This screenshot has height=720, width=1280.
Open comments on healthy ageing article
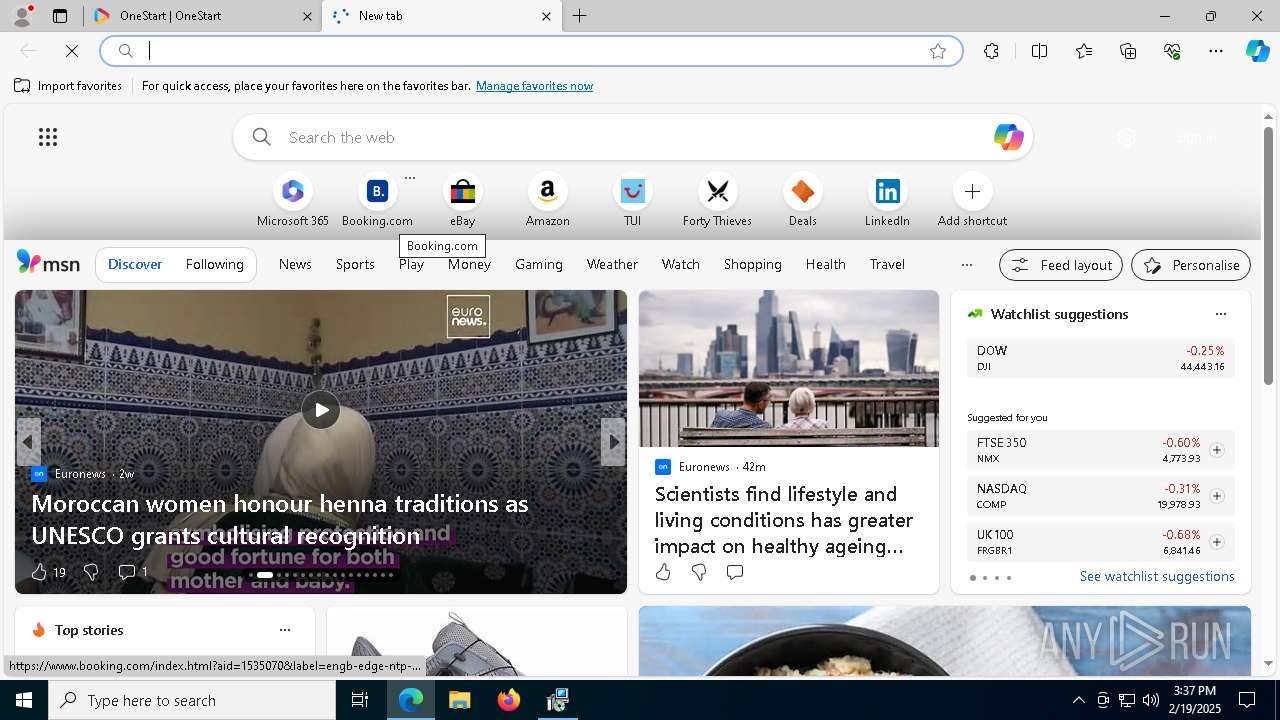click(x=735, y=572)
